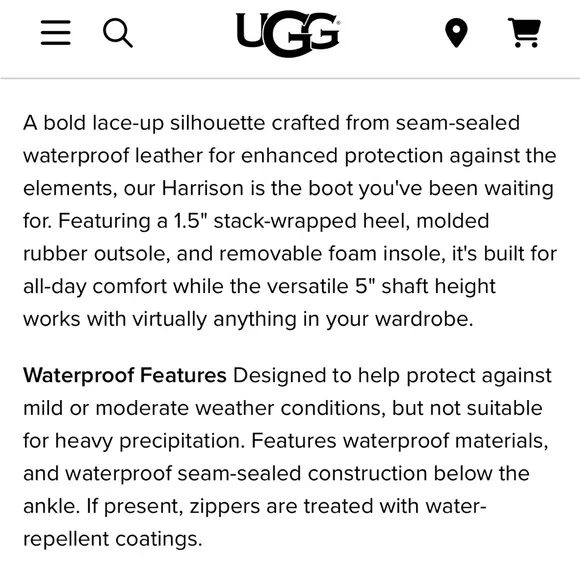Click 'mild or moderate weather conditions' text
Image resolution: width=580 pixels, height=580 pixels.
click(x=204, y=408)
